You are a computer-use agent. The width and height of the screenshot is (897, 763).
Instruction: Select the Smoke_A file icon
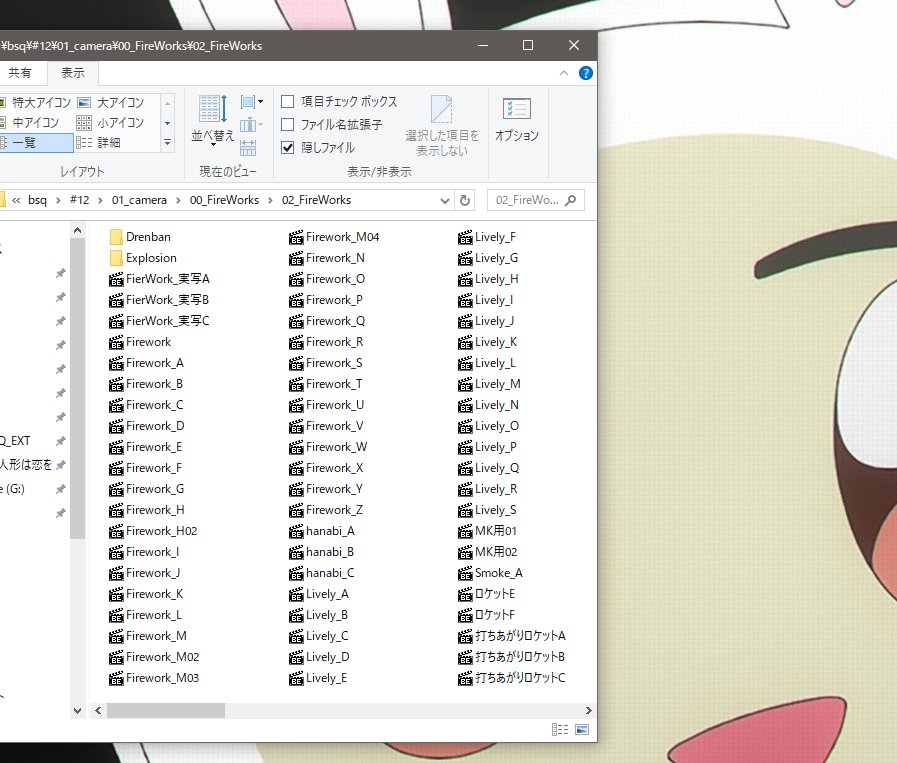tap(465, 573)
